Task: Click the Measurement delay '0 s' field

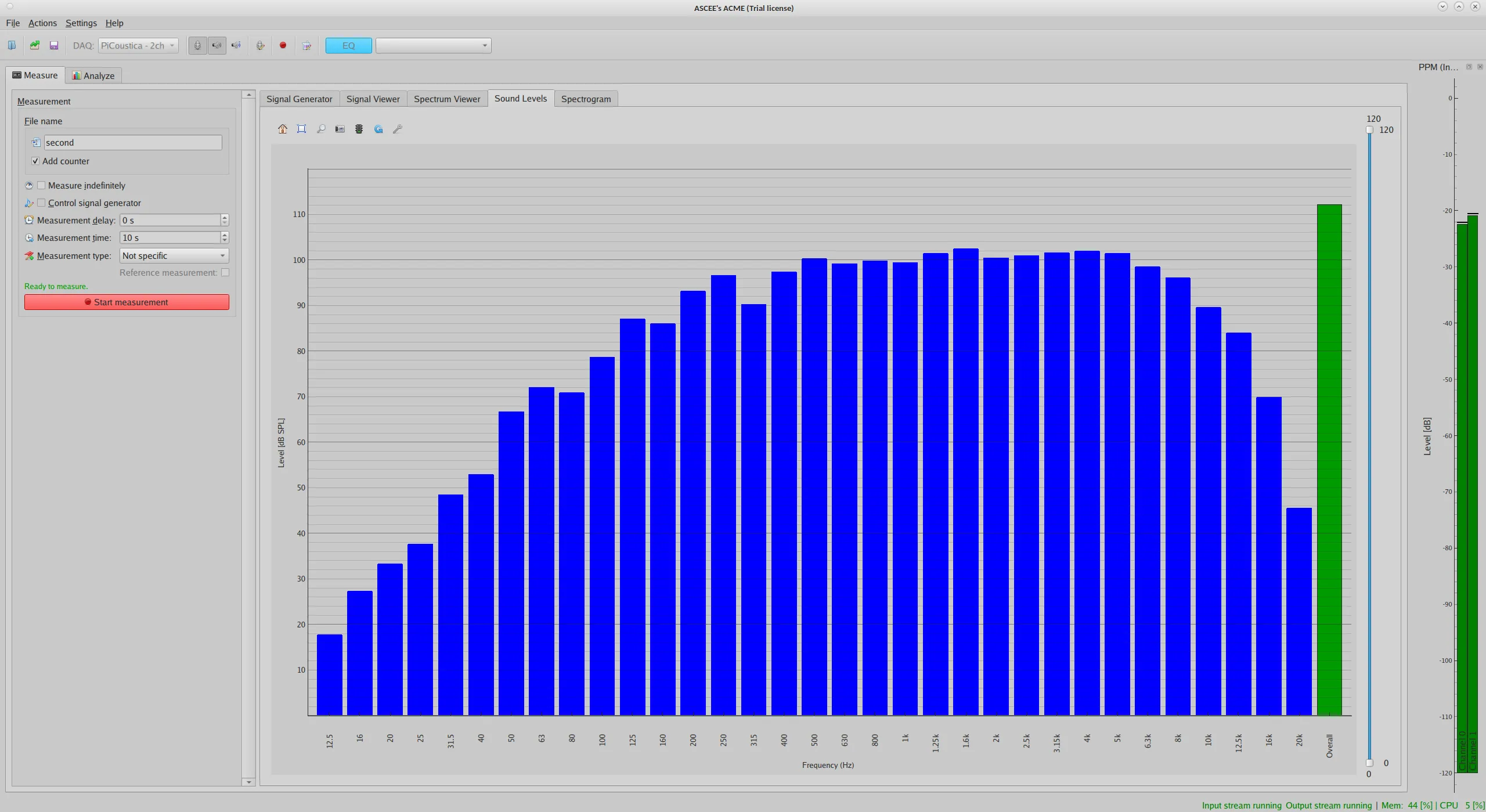Action: click(170, 220)
